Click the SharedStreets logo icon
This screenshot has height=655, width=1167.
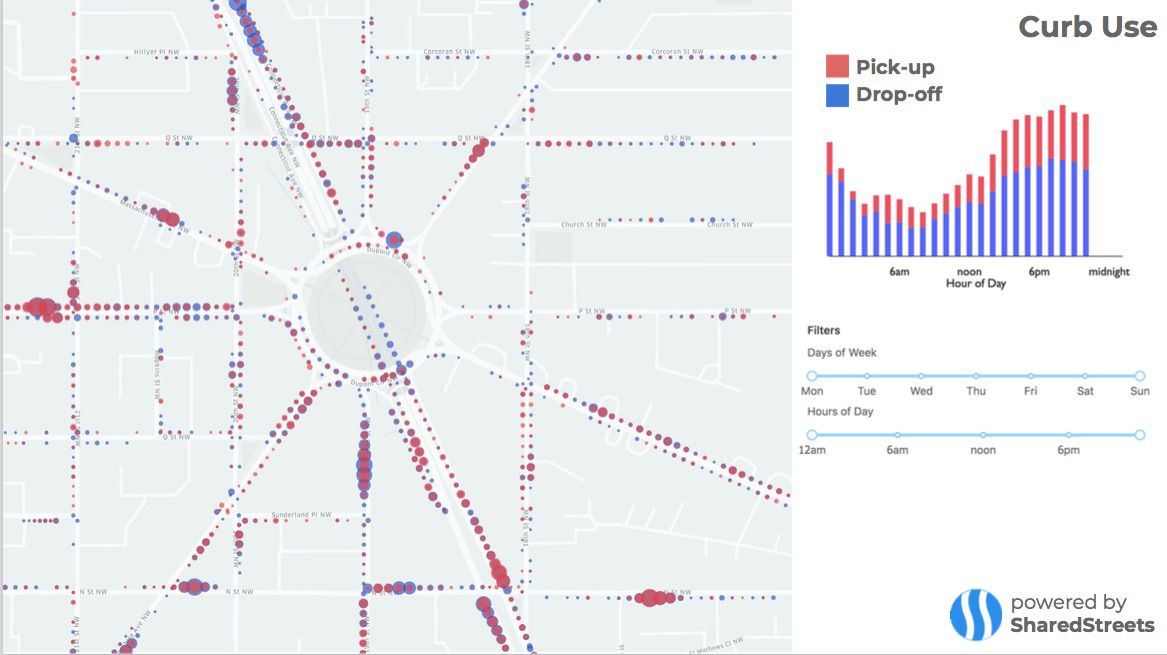[974, 614]
